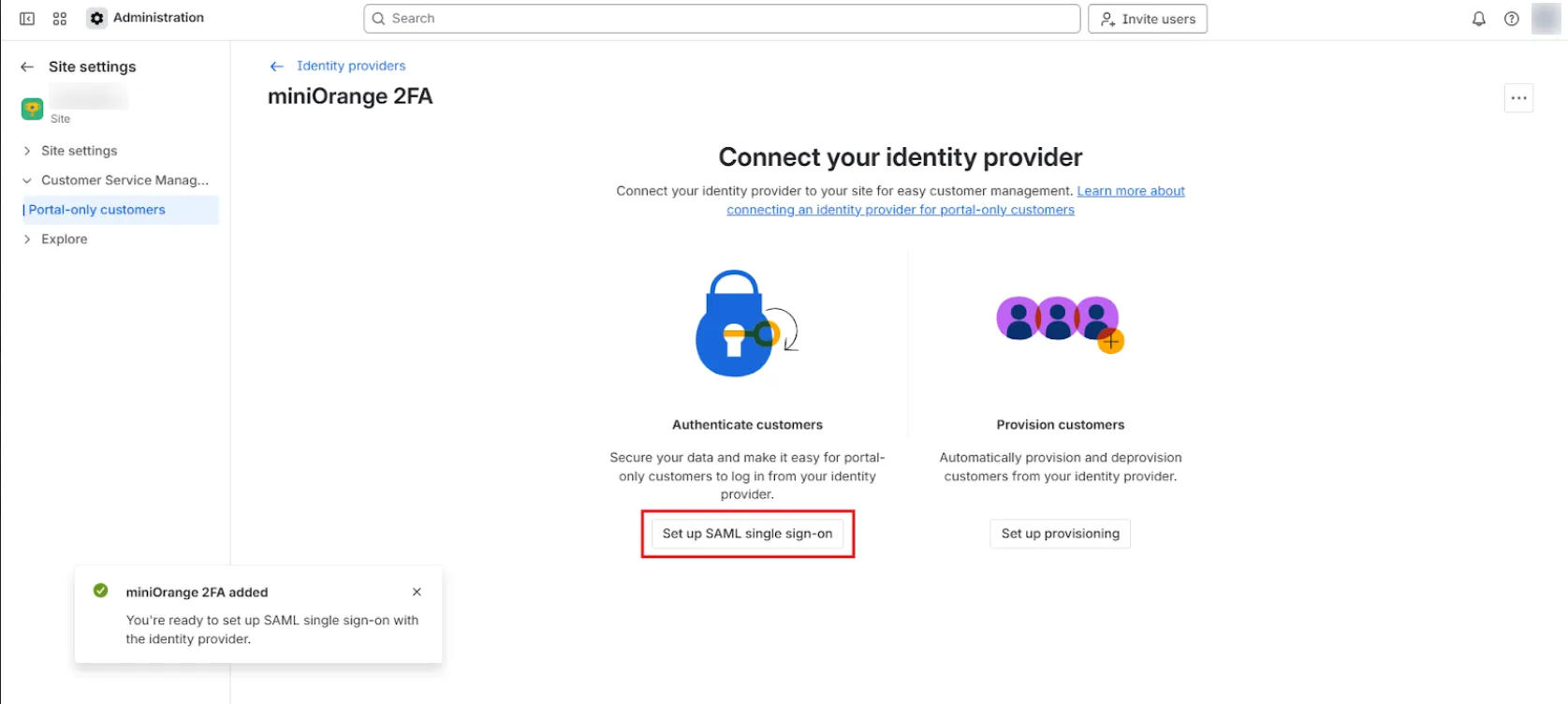Open the apps grid icon

click(x=59, y=18)
